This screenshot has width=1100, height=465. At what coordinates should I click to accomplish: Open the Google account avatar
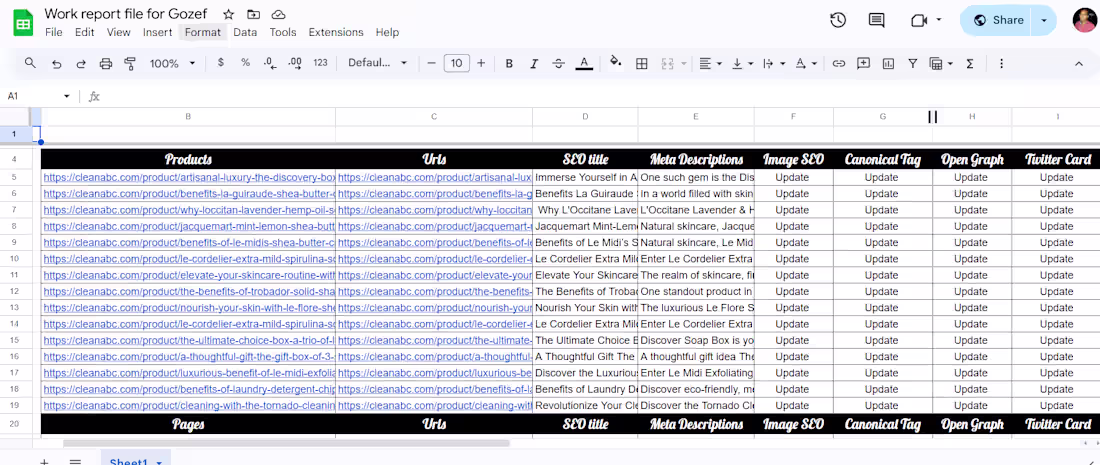tap(1085, 20)
